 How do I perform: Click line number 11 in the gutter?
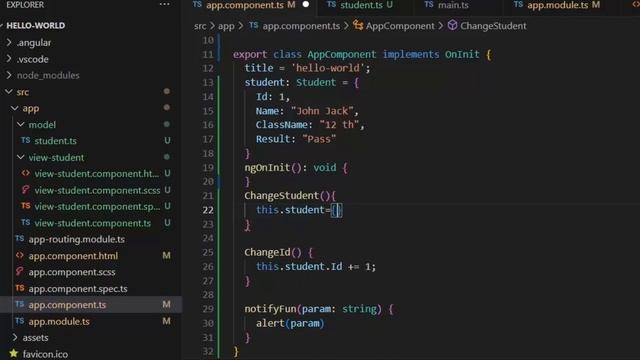(208, 54)
